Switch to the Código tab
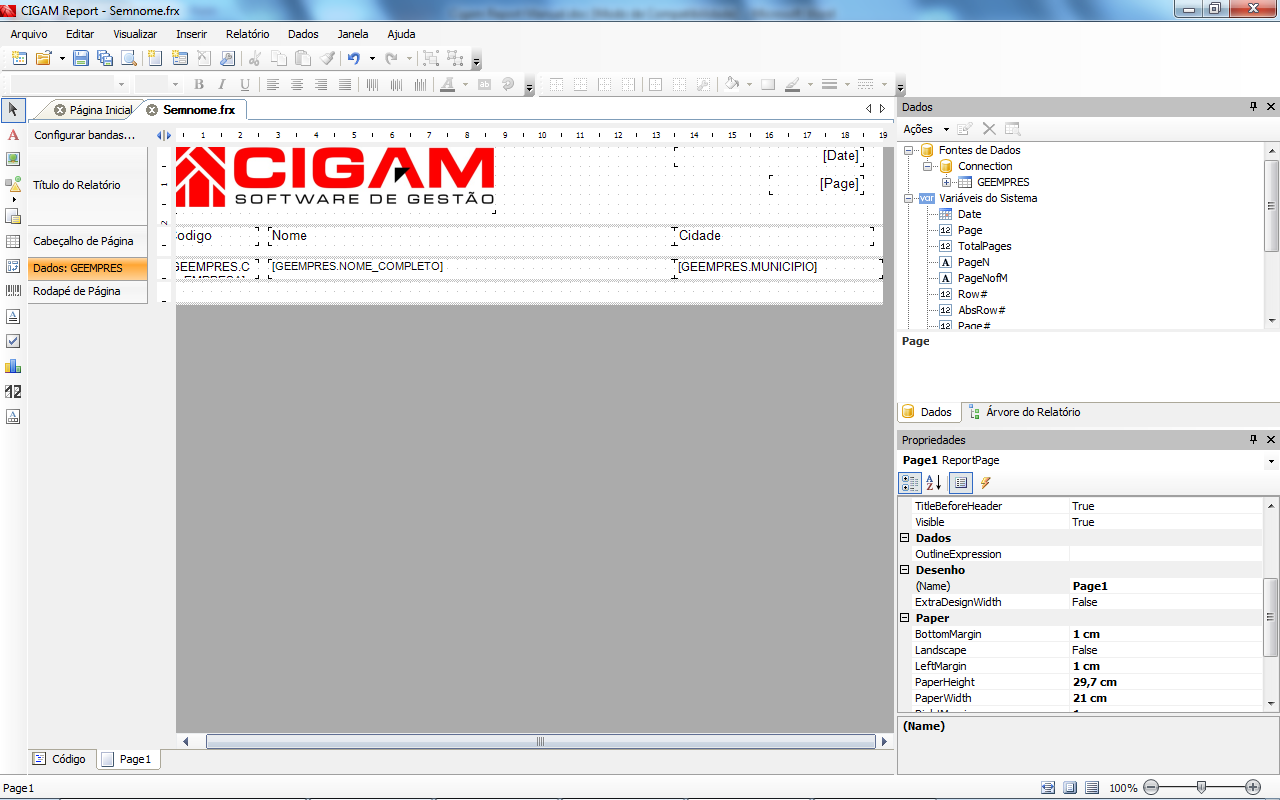The height and width of the screenshot is (800, 1280). (62, 759)
